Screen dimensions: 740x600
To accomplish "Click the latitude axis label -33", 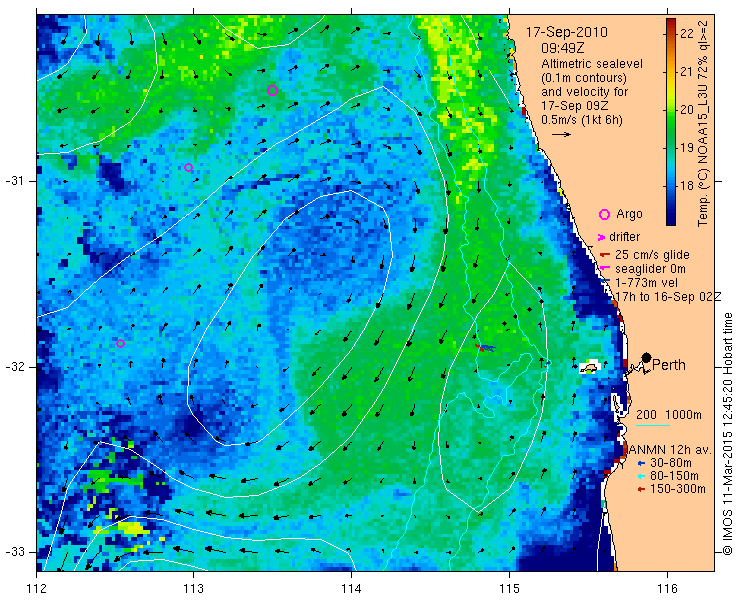I will coord(15,552).
